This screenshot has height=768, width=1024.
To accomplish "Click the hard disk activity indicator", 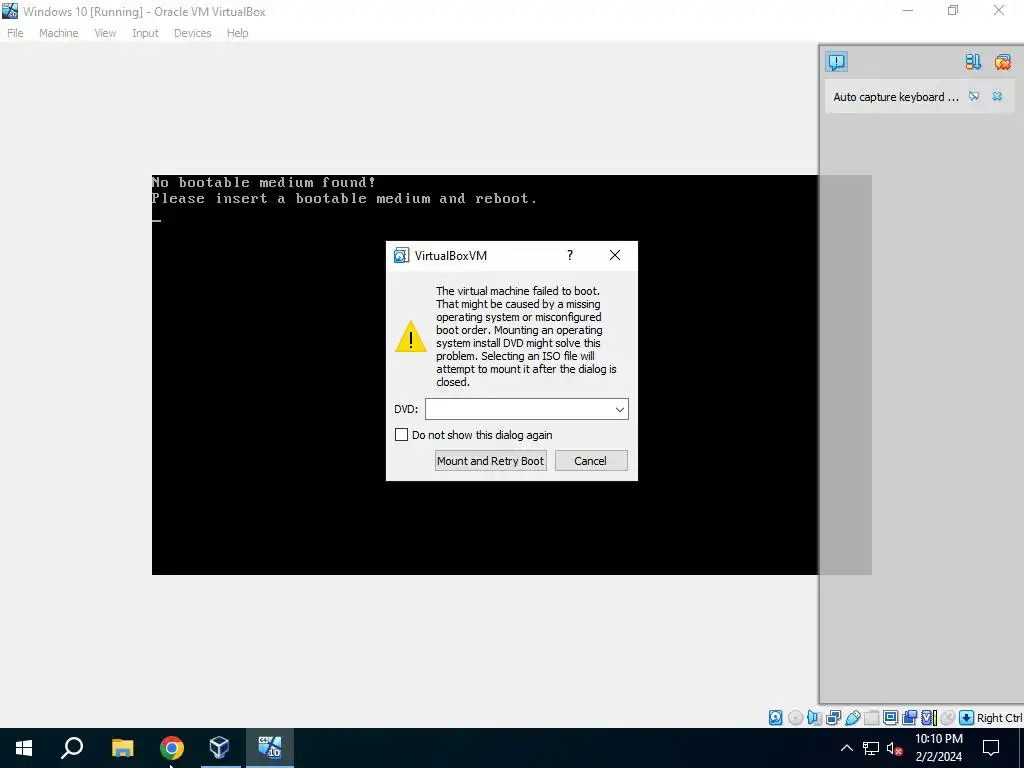I will 775,718.
